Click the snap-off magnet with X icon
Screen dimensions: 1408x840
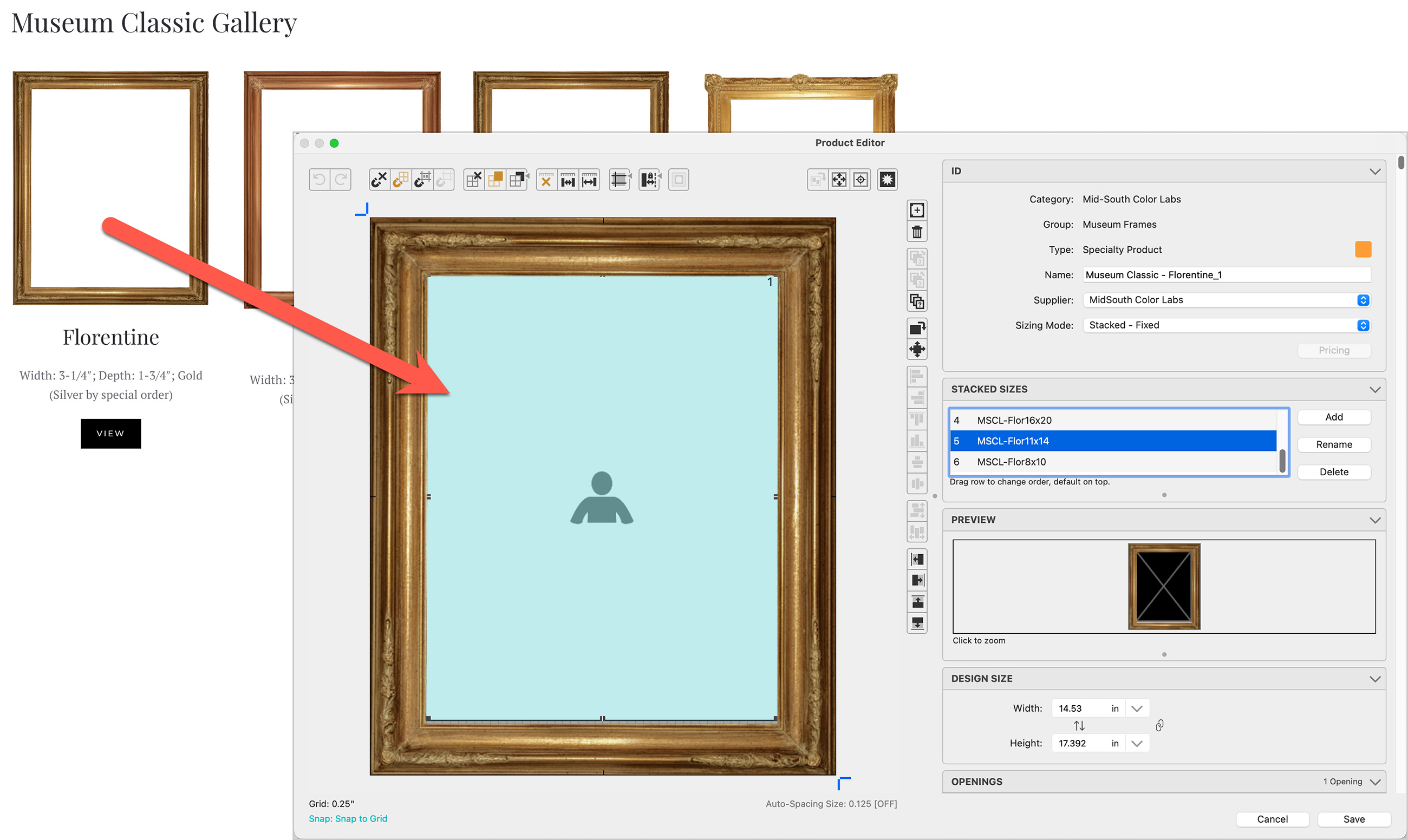click(x=379, y=180)
